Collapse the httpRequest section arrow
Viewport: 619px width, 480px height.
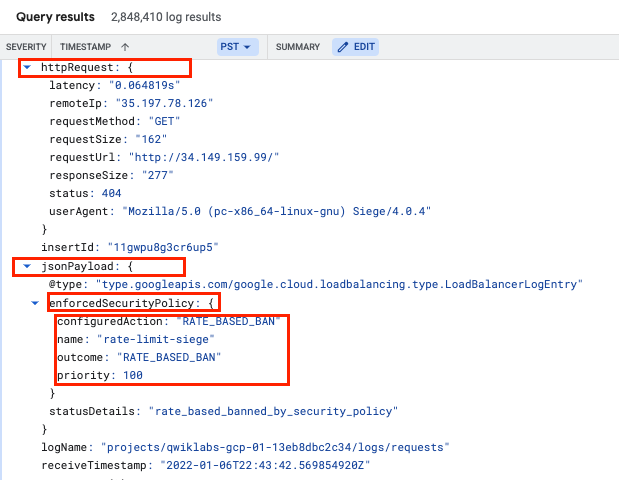(x=28, y=67)
